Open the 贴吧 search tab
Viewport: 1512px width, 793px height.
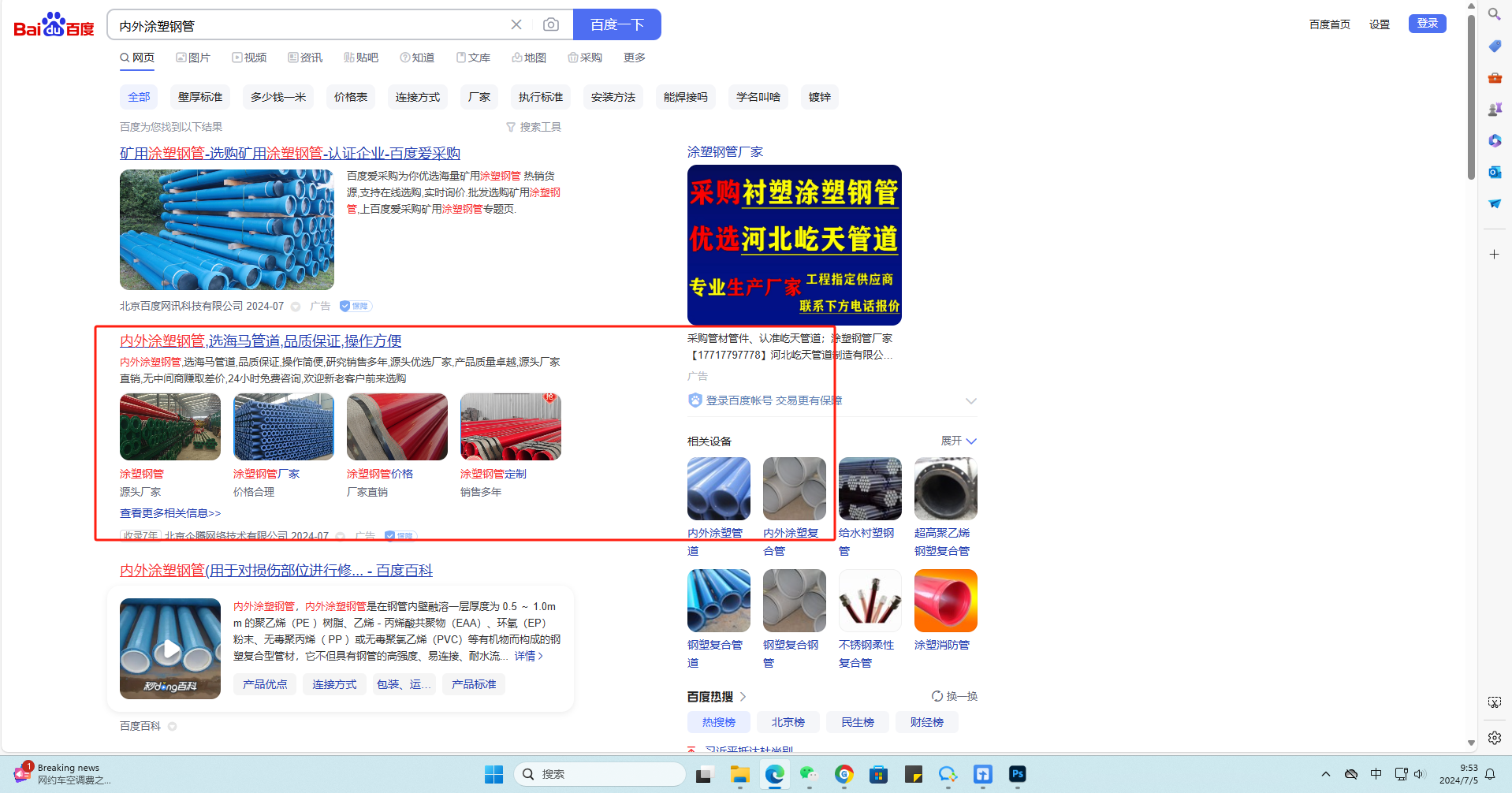coord(361,58)
